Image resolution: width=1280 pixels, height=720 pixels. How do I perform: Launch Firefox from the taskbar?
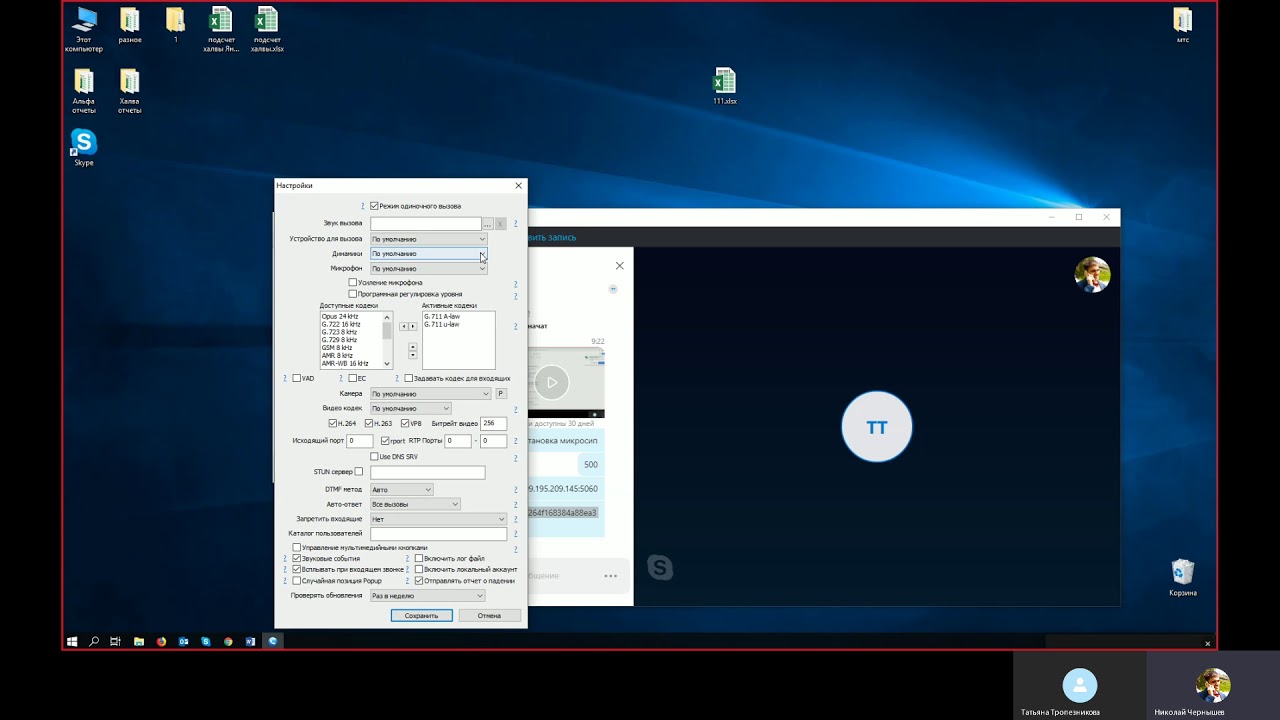(x=161, y=641)
